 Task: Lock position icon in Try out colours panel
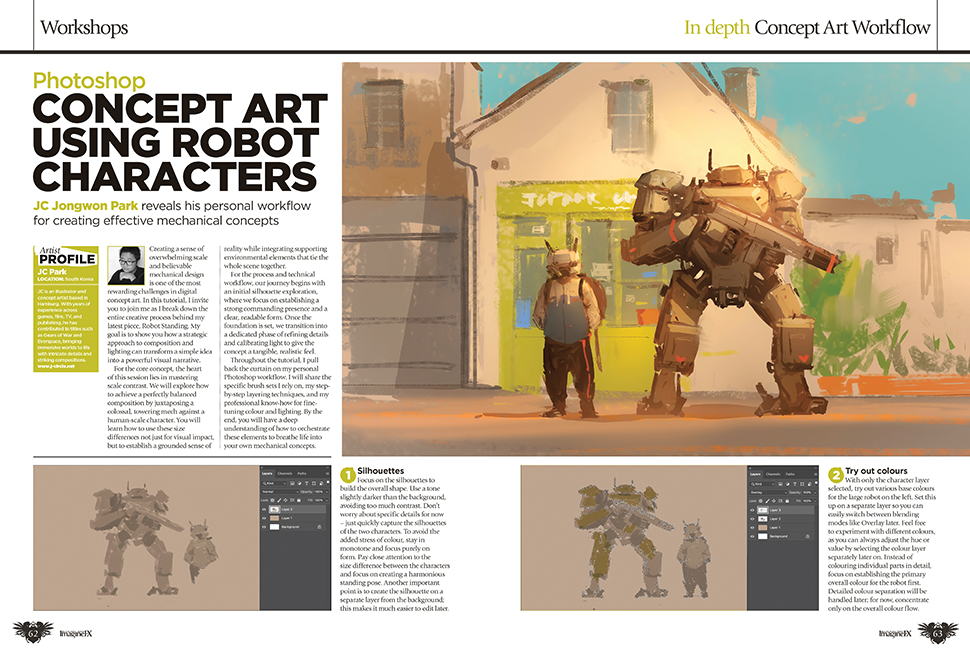coord(774,501)
